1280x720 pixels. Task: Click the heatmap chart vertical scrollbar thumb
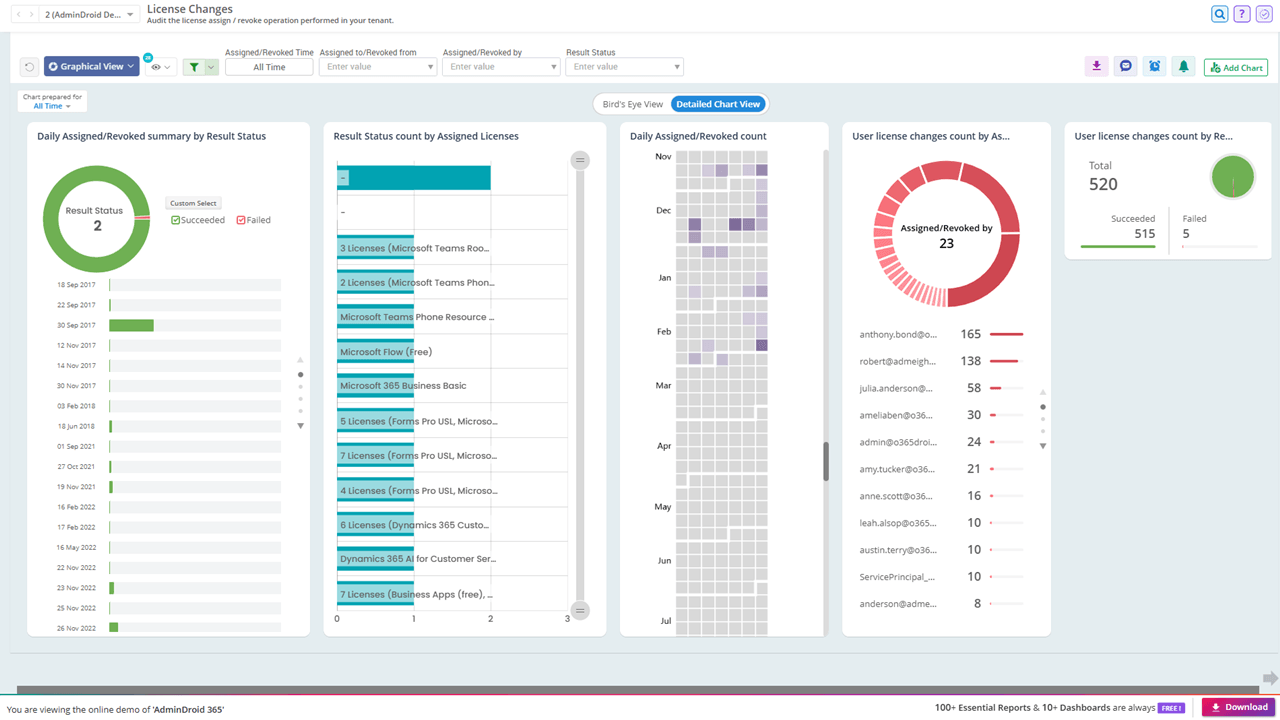click(x=826, y=461)
